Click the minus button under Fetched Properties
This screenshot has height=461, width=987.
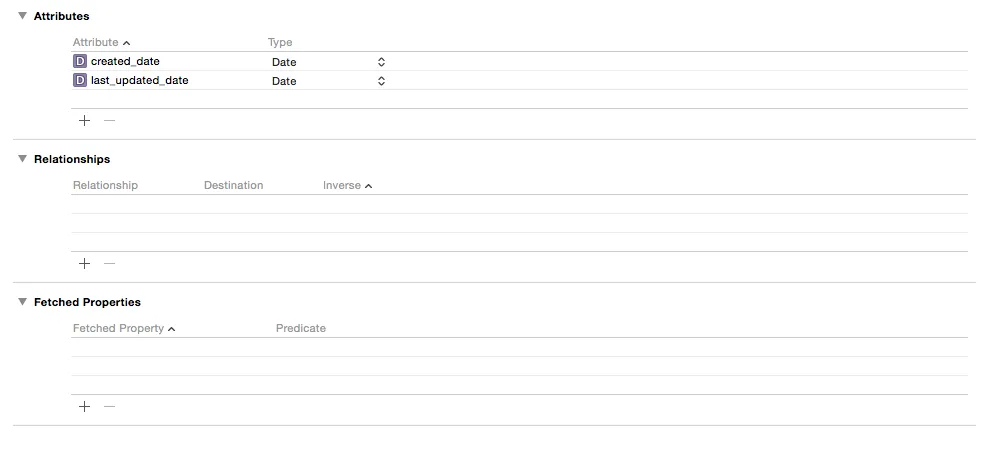(x=110, y=406)
